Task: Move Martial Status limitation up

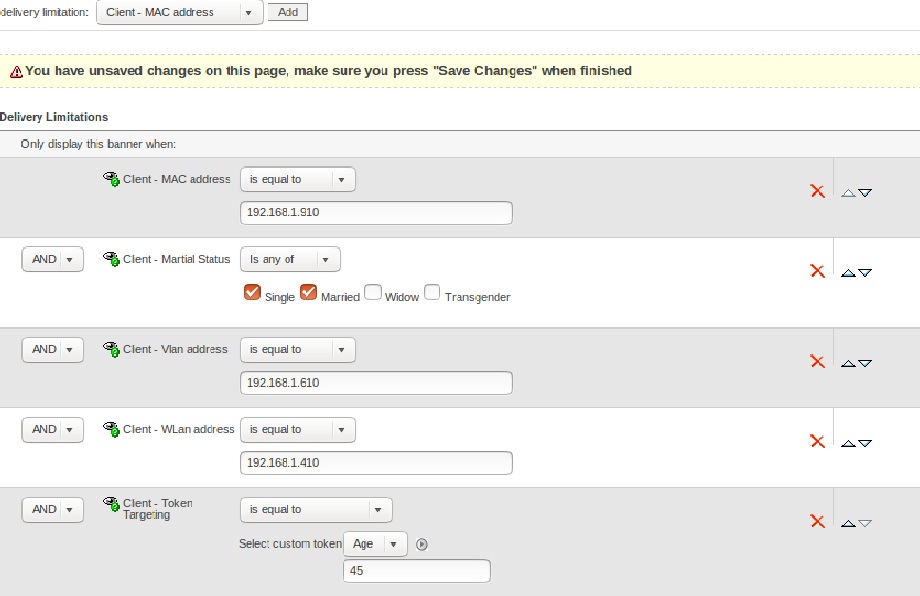Action: 848,273
